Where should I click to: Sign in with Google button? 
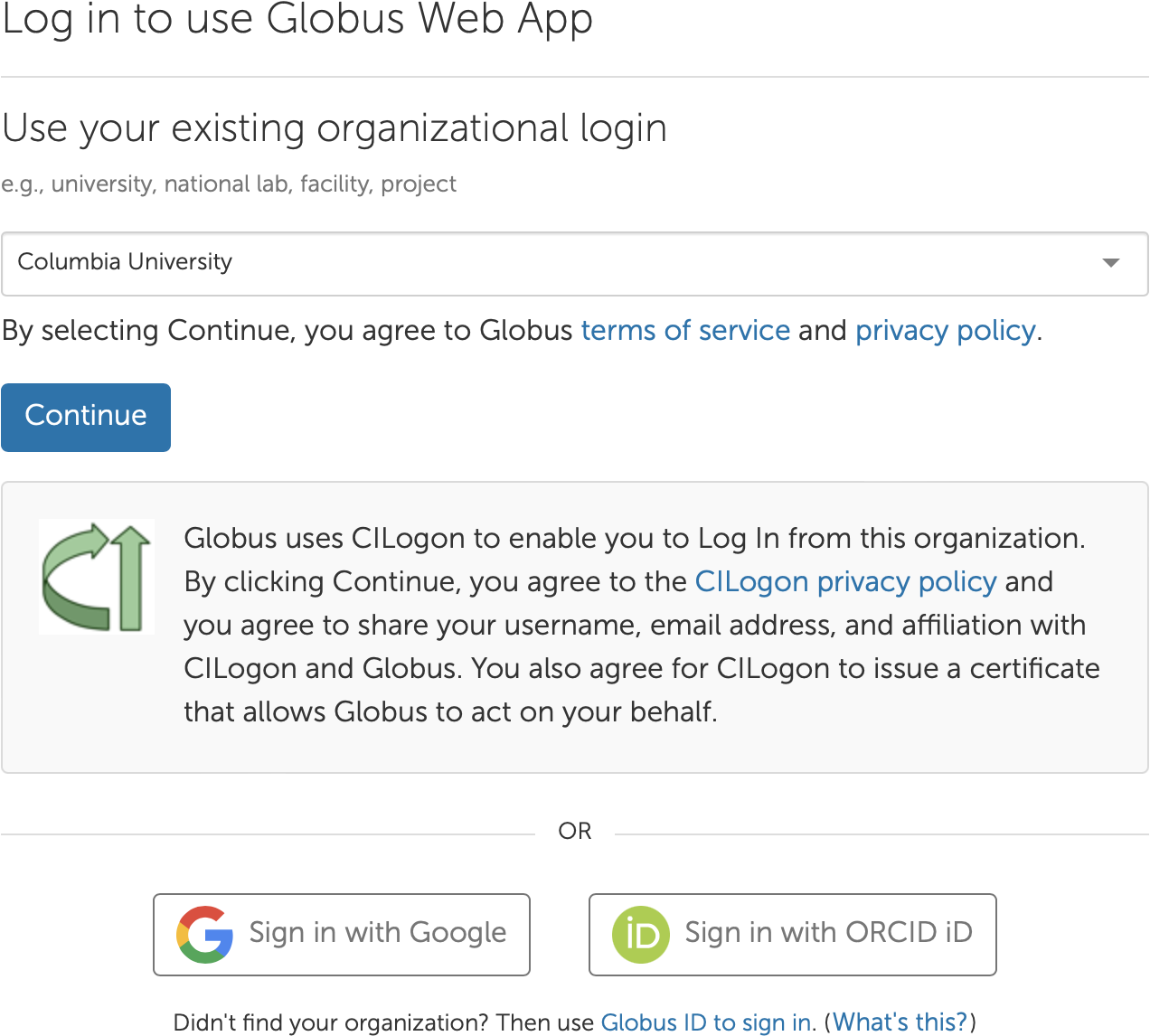point(342,934)
